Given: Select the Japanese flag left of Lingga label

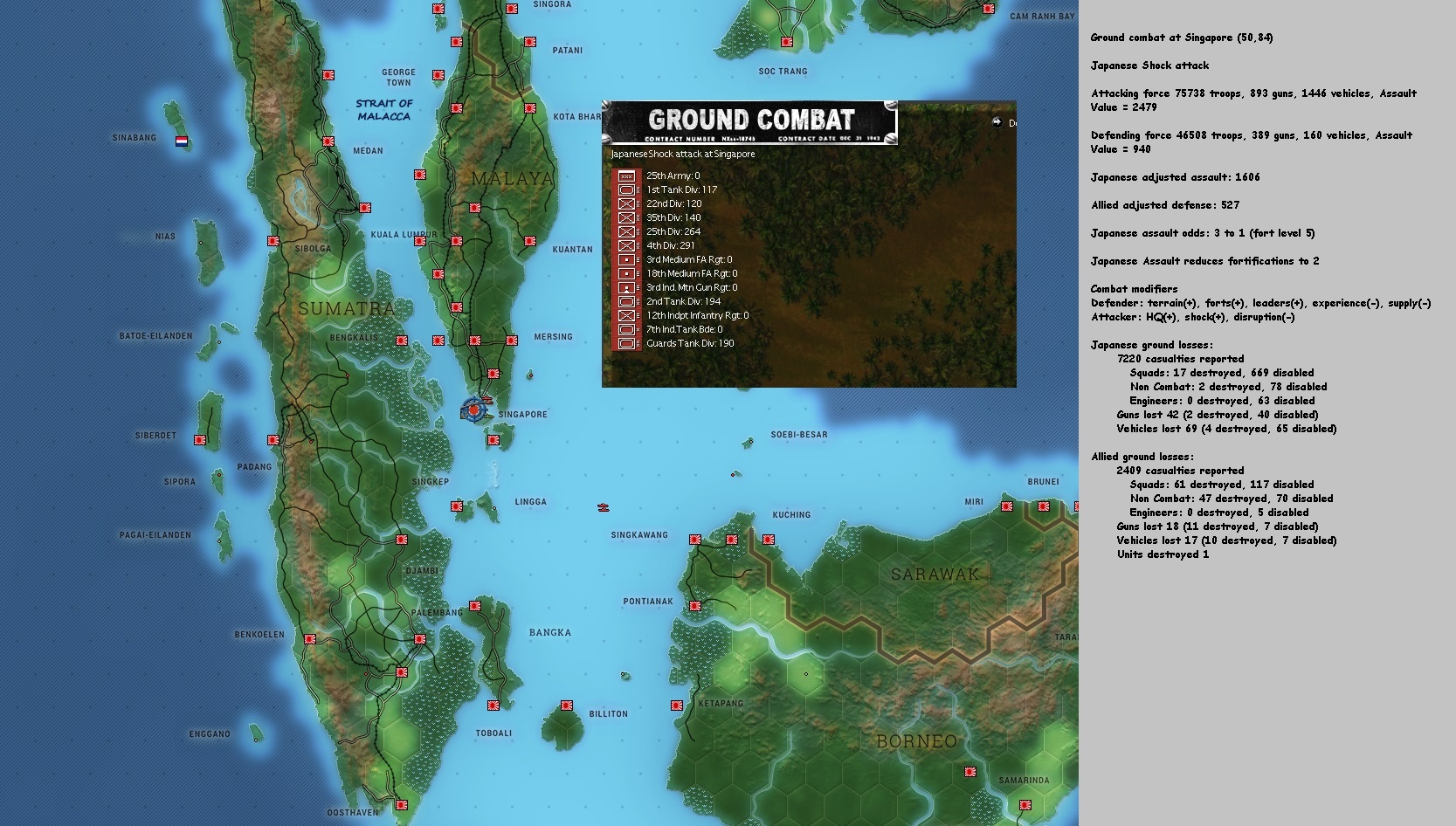Looking at the screenshot, I should [x=457, y=506].
